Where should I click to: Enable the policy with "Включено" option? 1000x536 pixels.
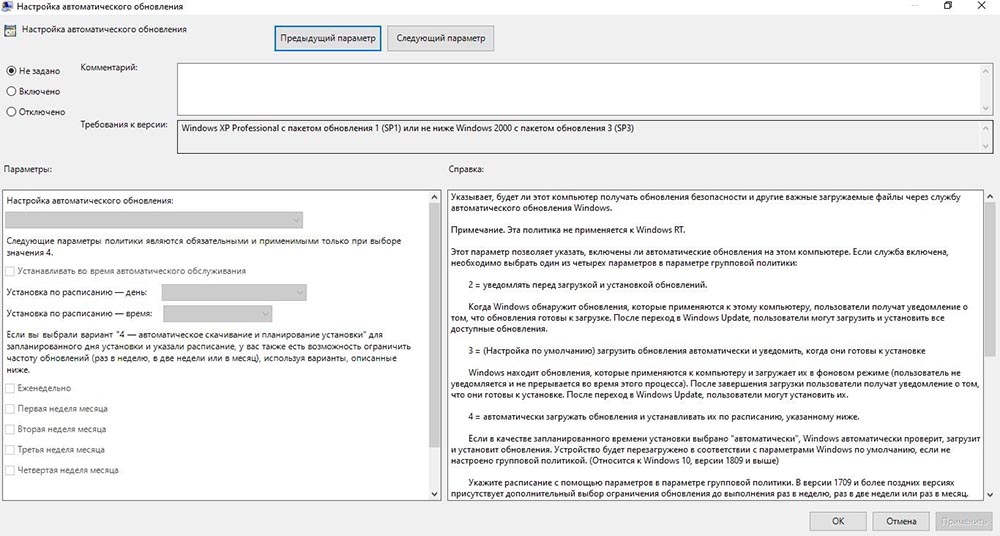12,91
